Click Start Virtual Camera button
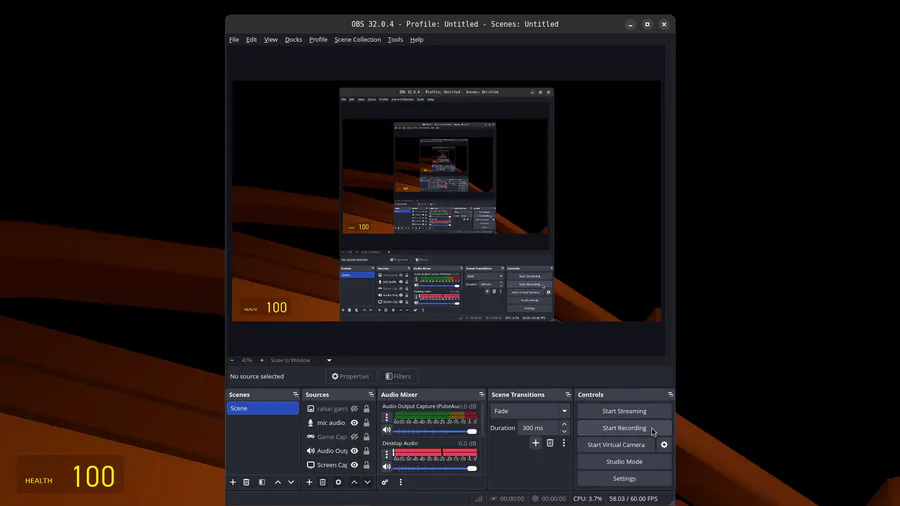This screenshot has height=506, width=900. (616, 445)
